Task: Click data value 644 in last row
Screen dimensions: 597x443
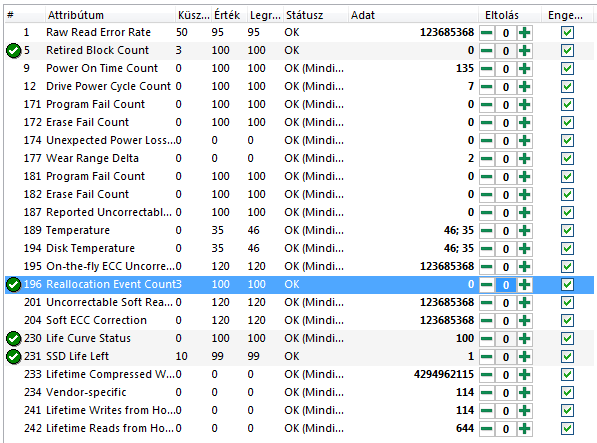Action: coord(465,429)
